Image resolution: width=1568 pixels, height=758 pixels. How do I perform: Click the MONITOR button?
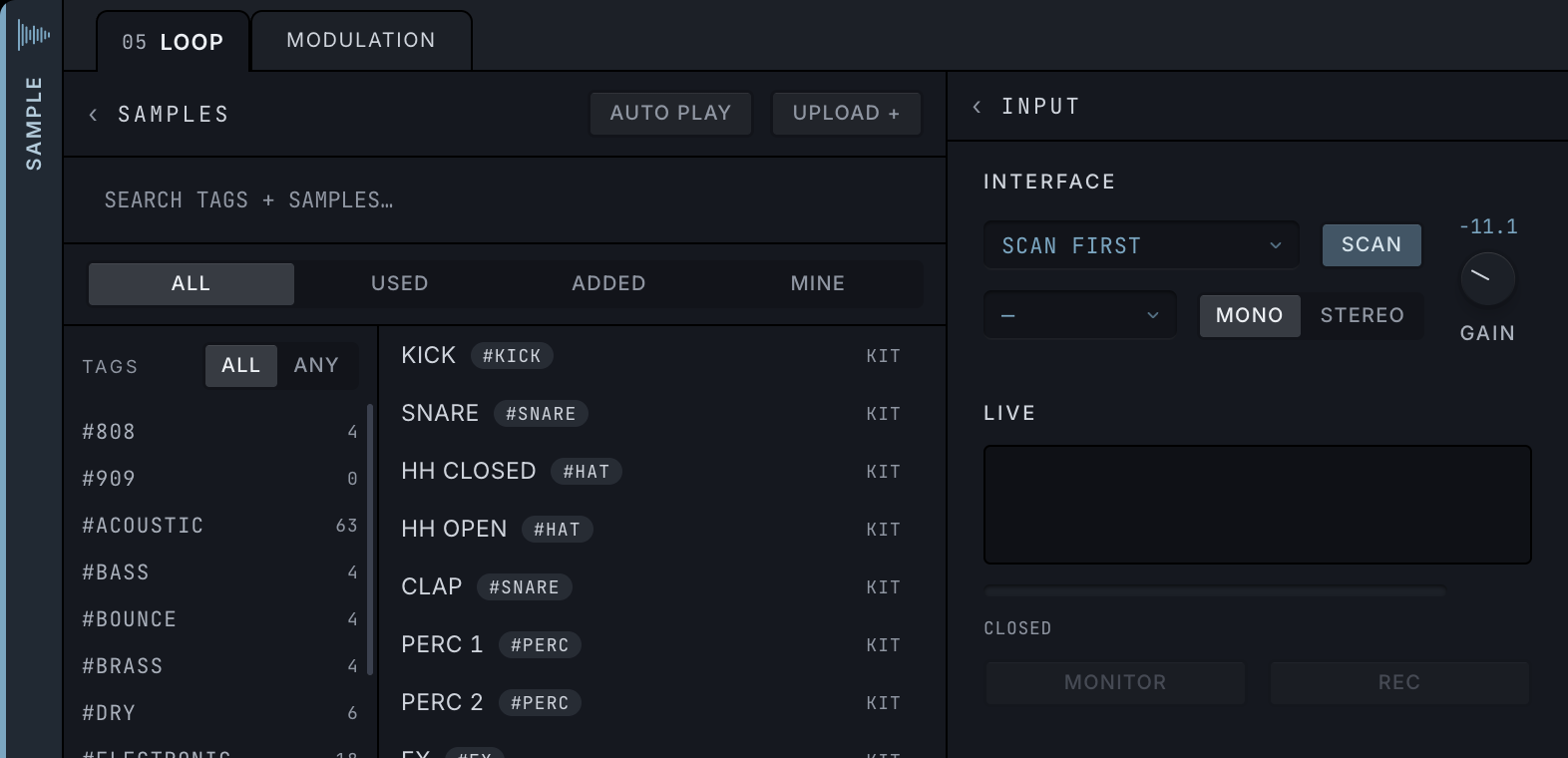(1115, 683)
